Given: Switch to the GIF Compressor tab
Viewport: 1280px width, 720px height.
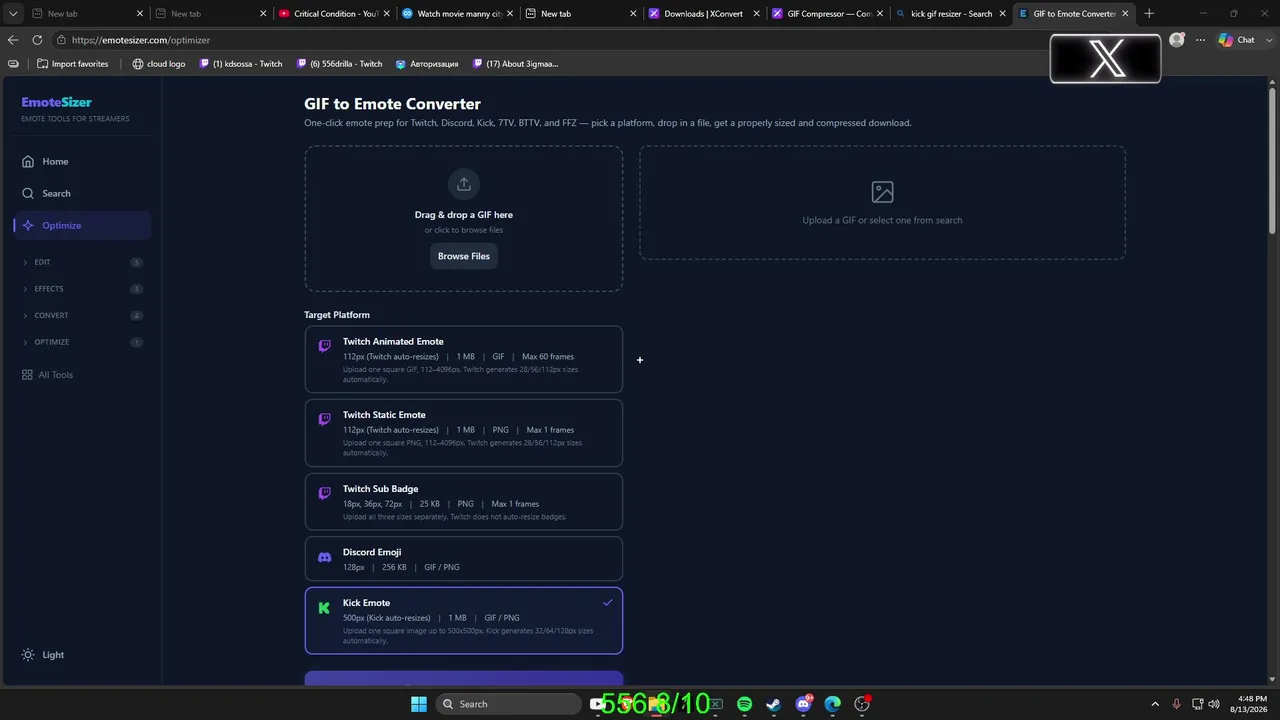Looking at the screenshot, I should pyautogui.click(x=827, y=14).
